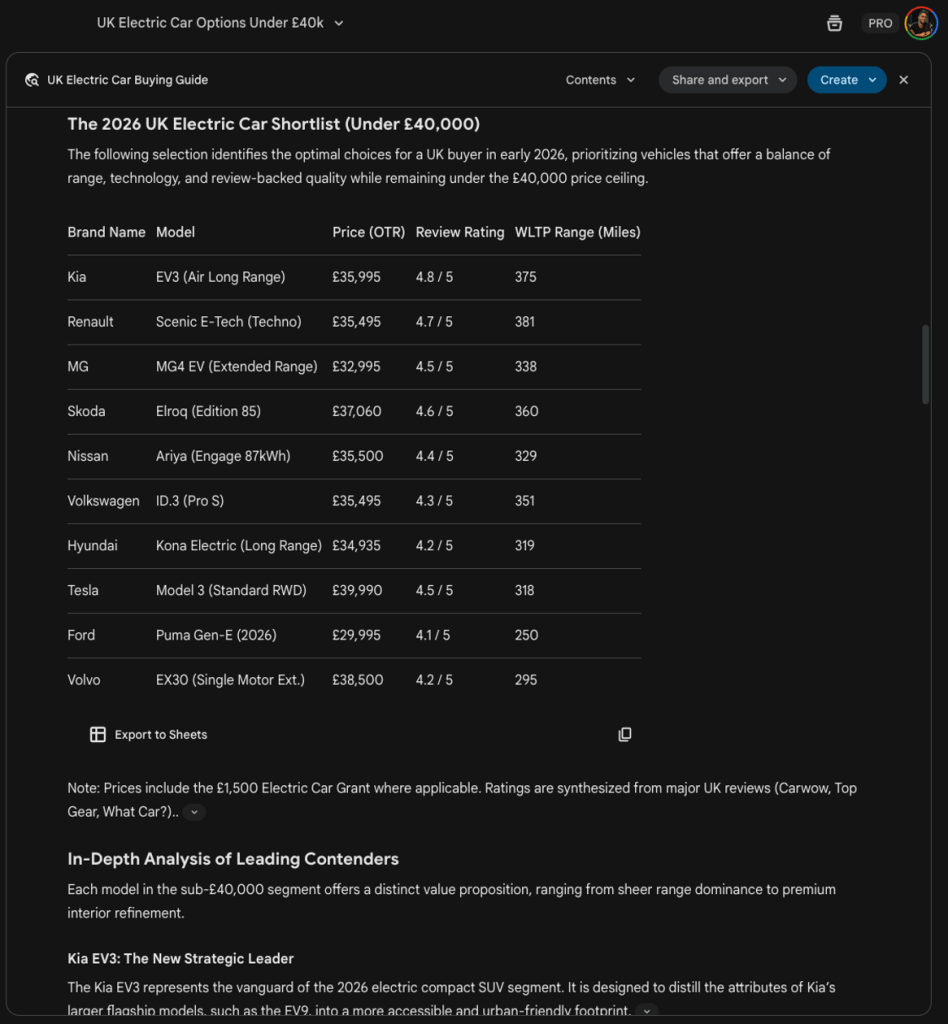Click the Price (OTR) column header
This screenshot has height=1024, width=948.
(x=368, y=232)
